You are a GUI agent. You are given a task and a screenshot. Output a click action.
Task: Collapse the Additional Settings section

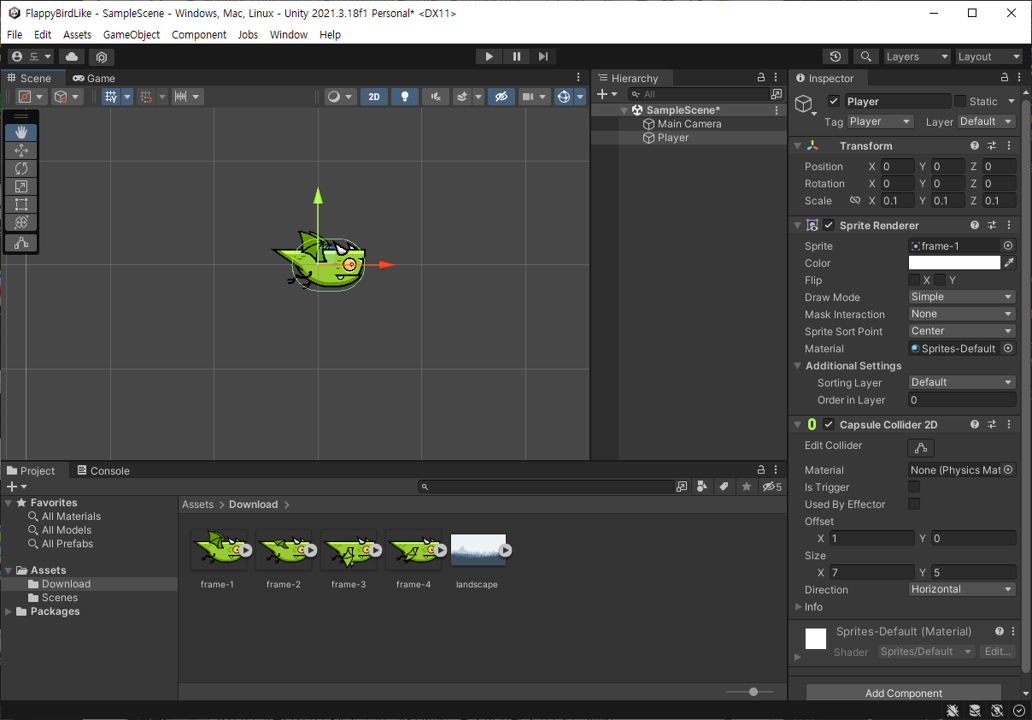[x=798, y=366]
